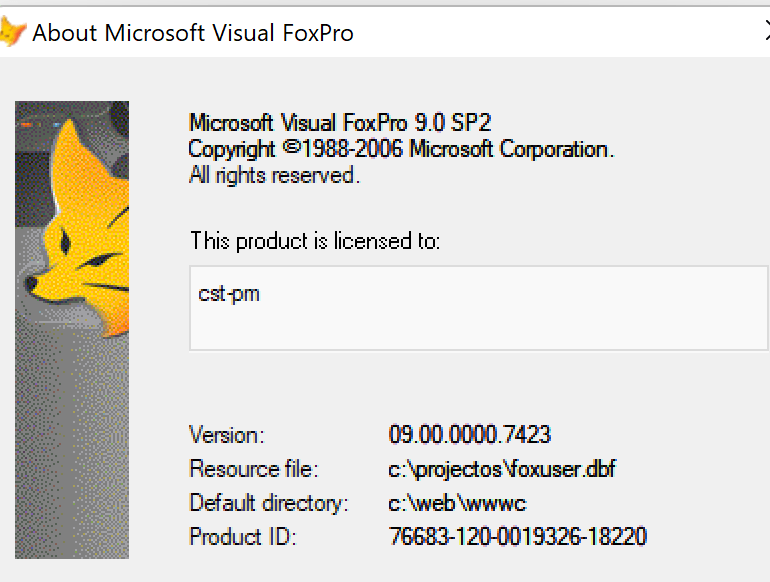Click the 'About Microsoft Visual FoxPro' title text
Screen dimensions: 770x582
coord(193,33)
